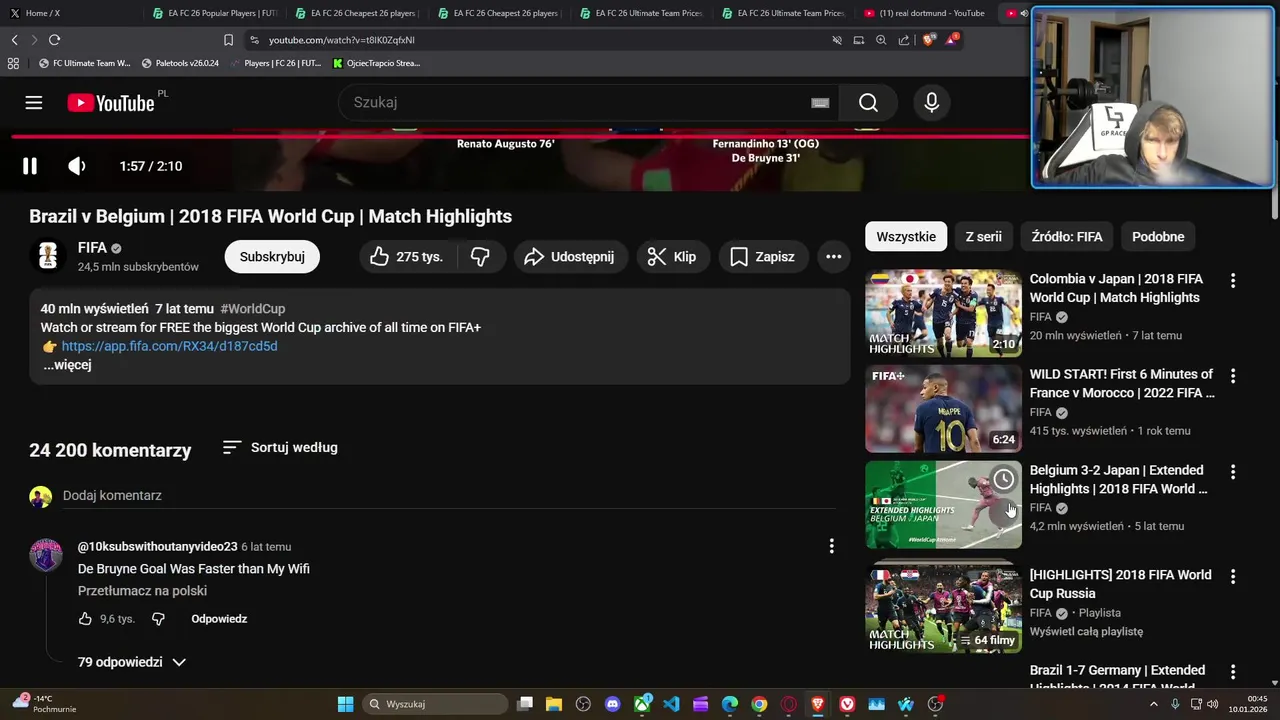
Task: Go back with the browser back arrow
Action: [14, 40]
